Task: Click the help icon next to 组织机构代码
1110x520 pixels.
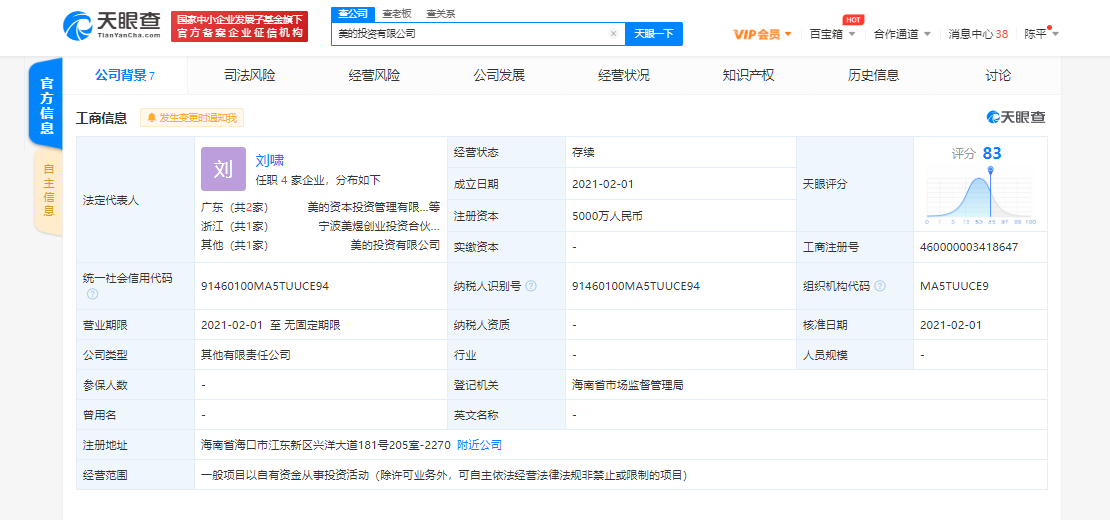Action: click(879, 286)
